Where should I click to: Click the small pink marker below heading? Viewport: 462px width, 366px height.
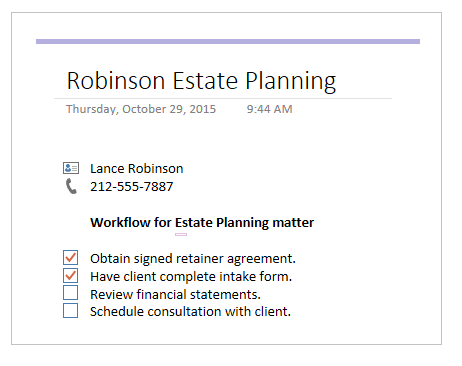[x=181, y=234]
